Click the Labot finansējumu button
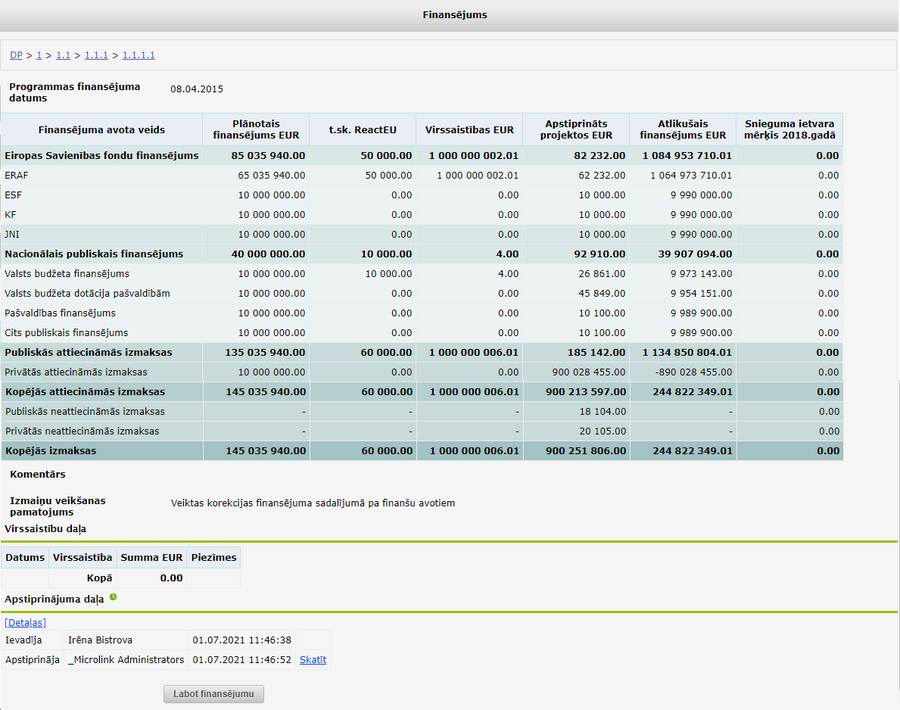Viewport: 900px width, 710px height. [214, 694]
